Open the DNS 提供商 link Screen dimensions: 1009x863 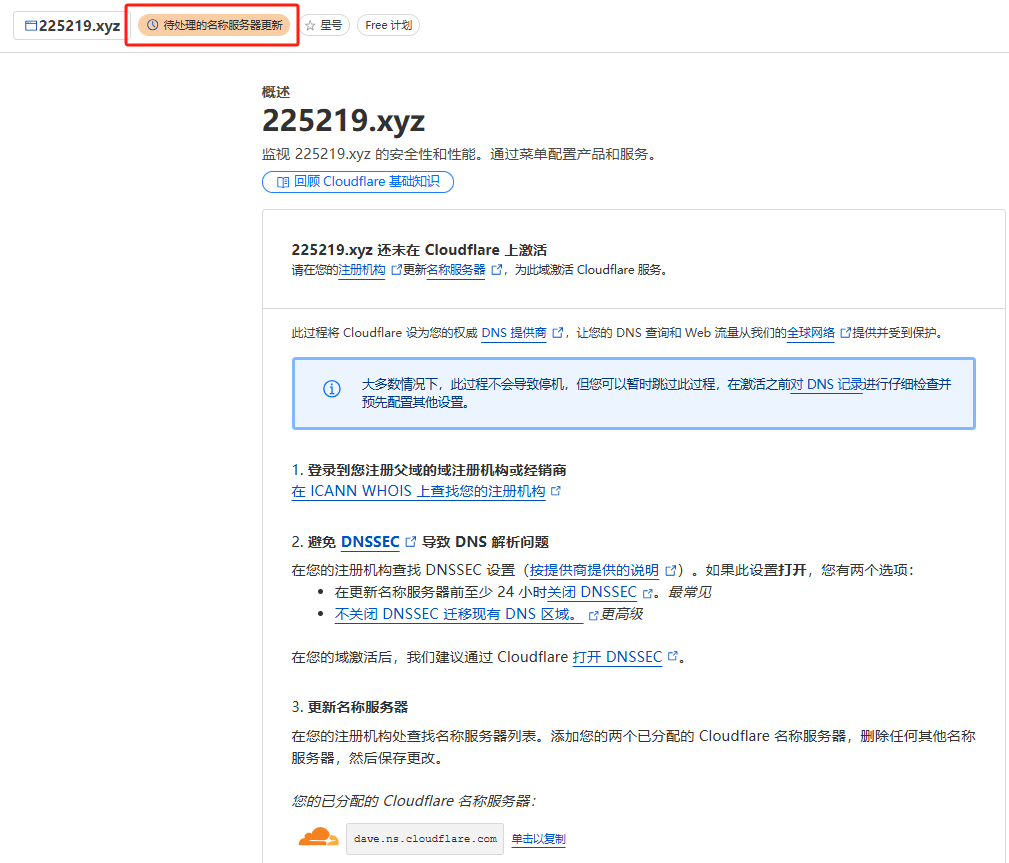(514, 333)
